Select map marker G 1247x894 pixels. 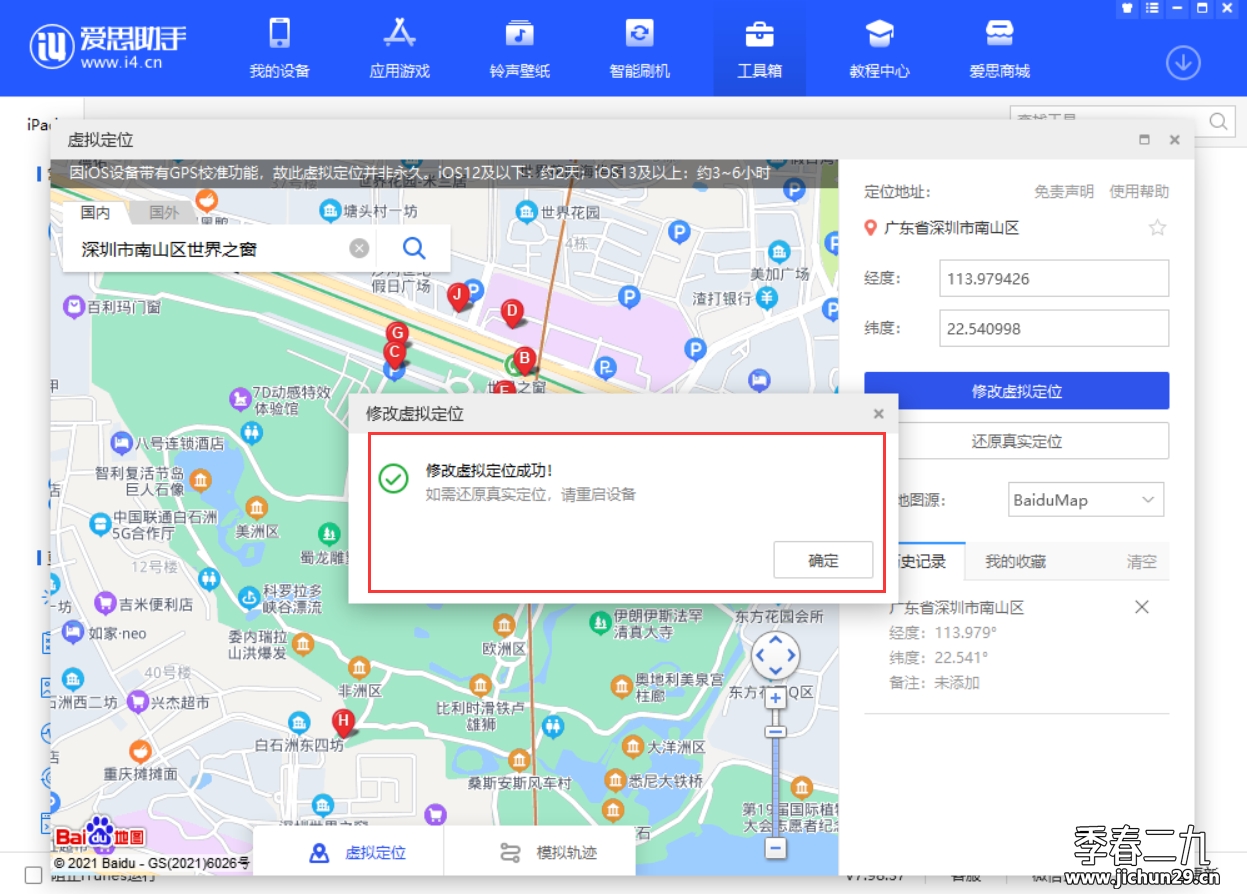[397, 333]
